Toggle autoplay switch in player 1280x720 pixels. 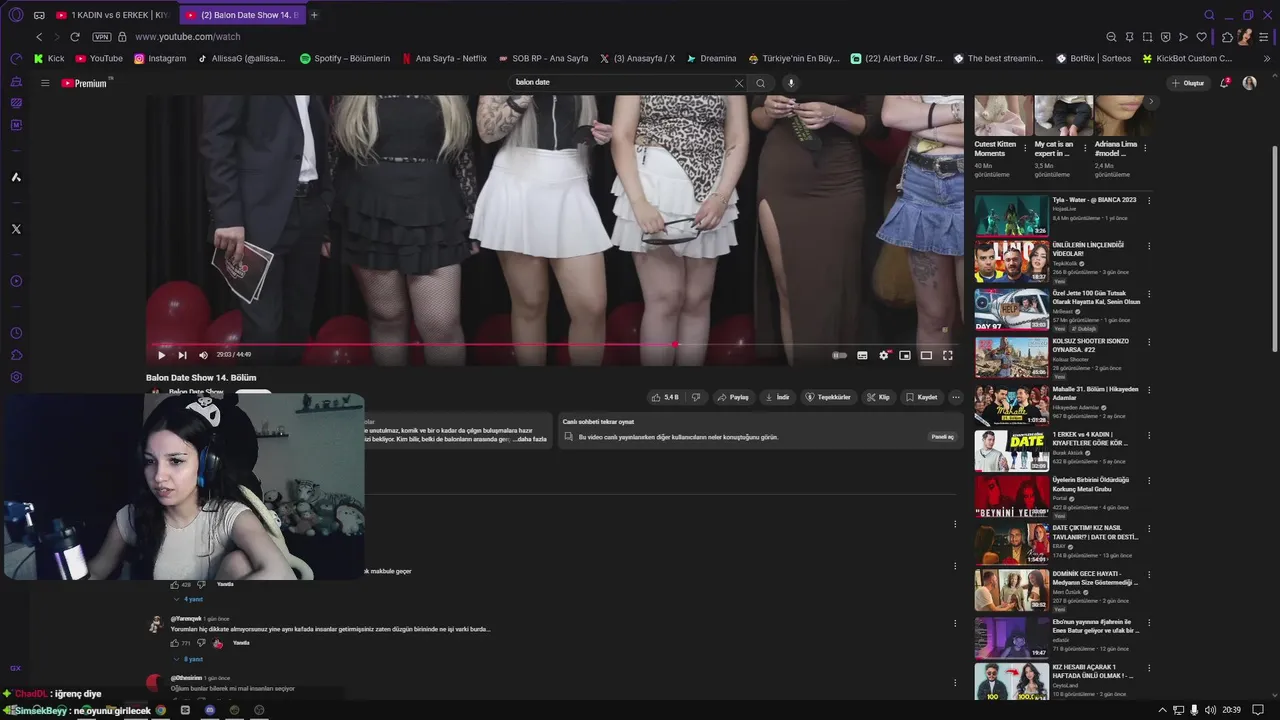pyautogui.click(x=839, y=355)
